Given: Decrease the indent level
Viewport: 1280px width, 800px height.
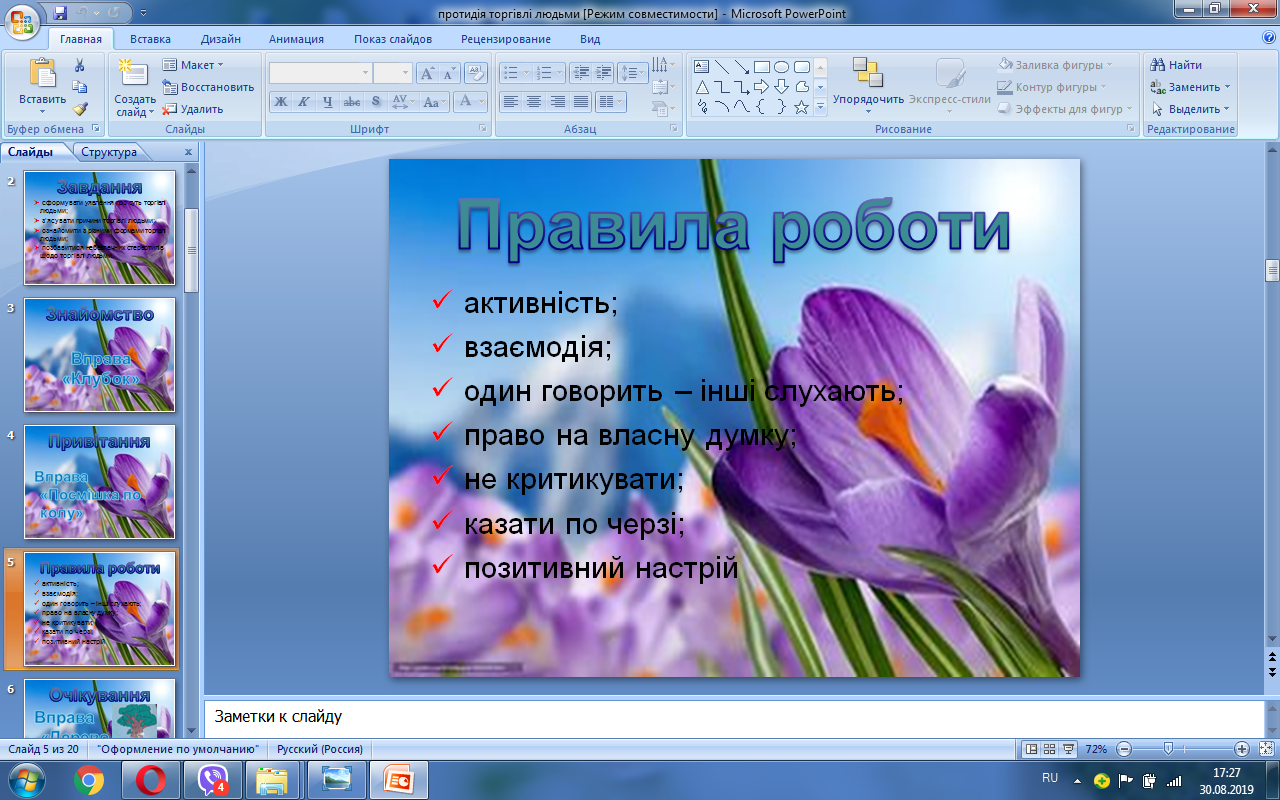Looking at the screenshot, I should [x=581, y=72].
